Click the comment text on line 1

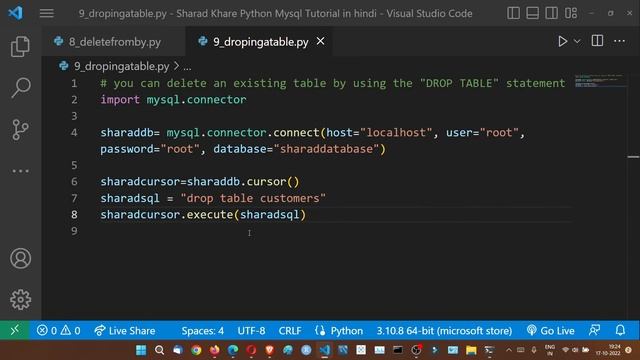coord(333,83)
